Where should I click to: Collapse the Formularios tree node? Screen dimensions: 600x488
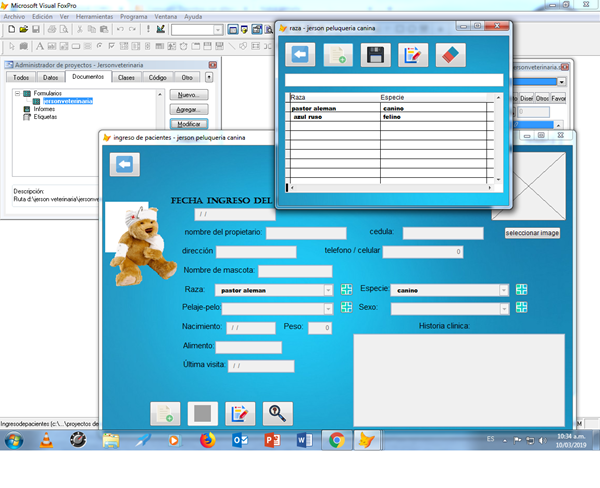(17, 93)
